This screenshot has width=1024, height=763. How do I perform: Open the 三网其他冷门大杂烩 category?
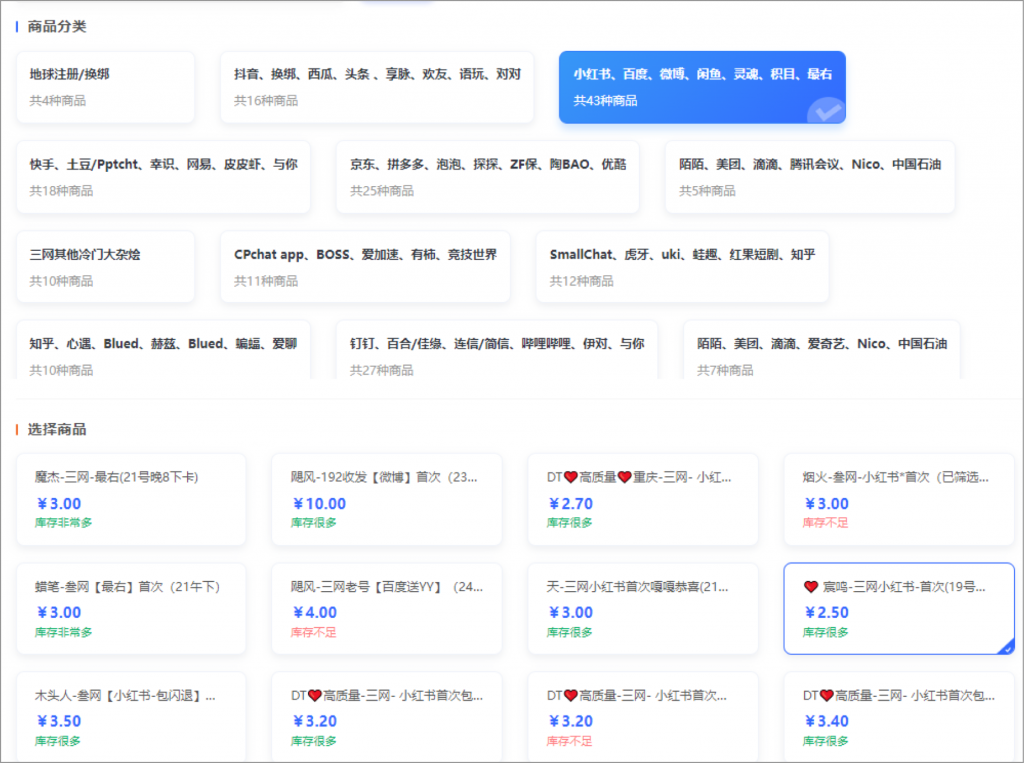(x=105, y=267)
